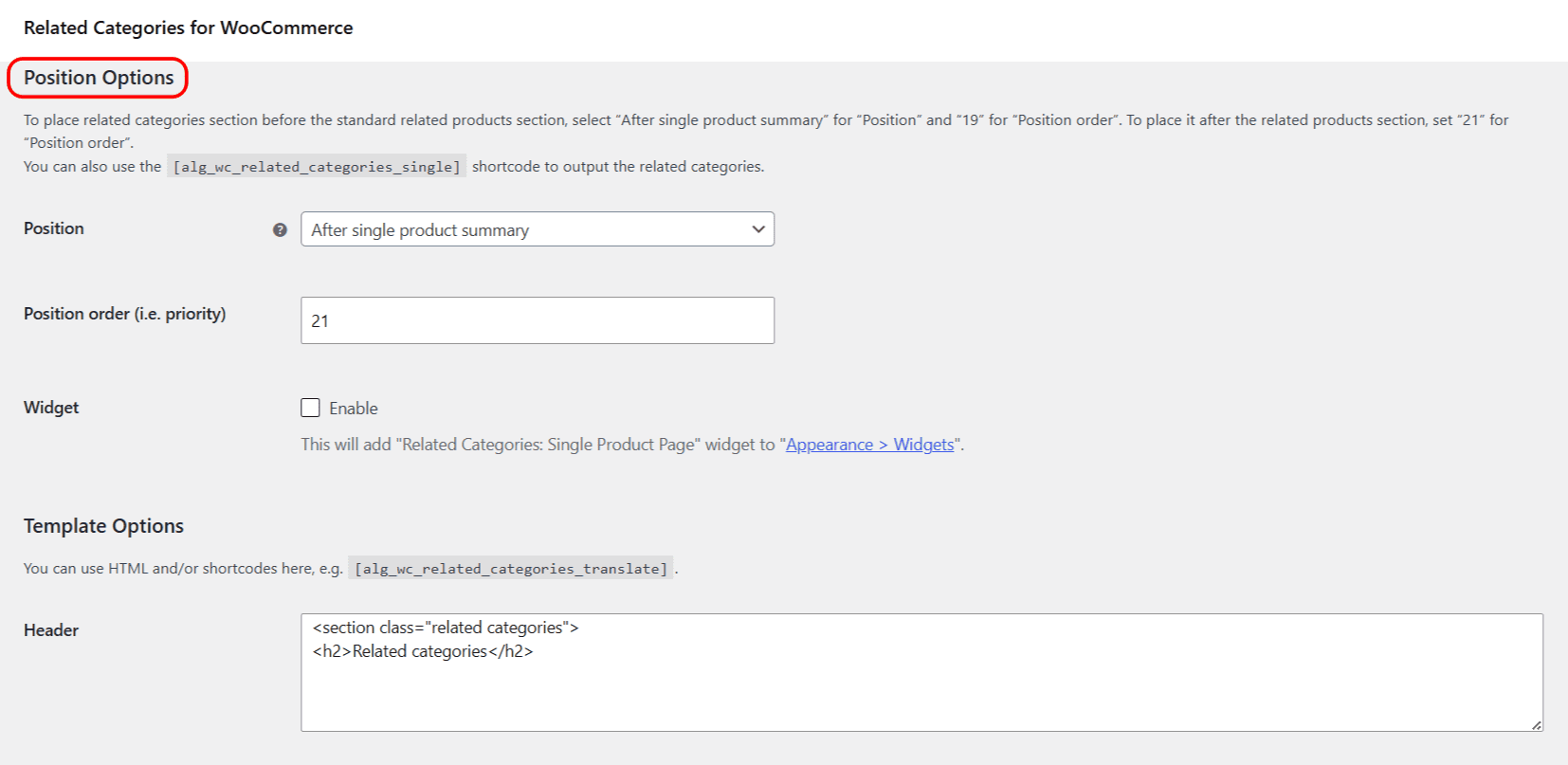Click the Position field label
The width and height of the screenshot is (1568, 765).
(54, 228)
